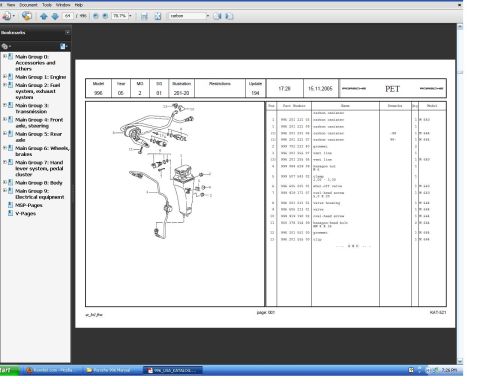Expand Main Group 0: Accessories and others

[5, 56]
